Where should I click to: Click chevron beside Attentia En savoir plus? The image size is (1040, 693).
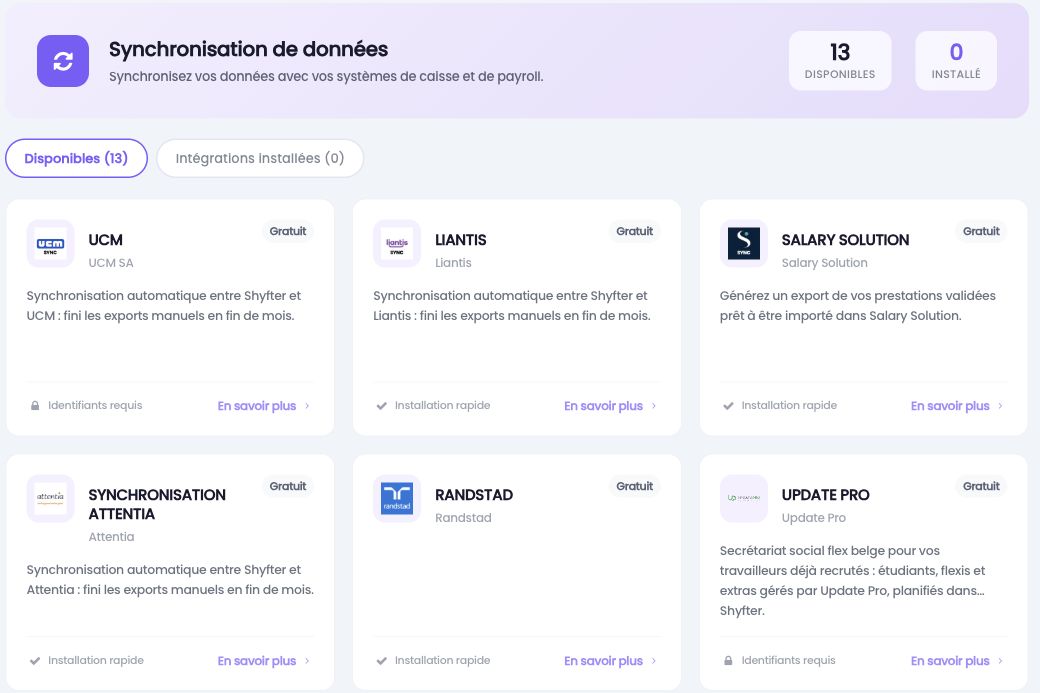pos(307,661)
